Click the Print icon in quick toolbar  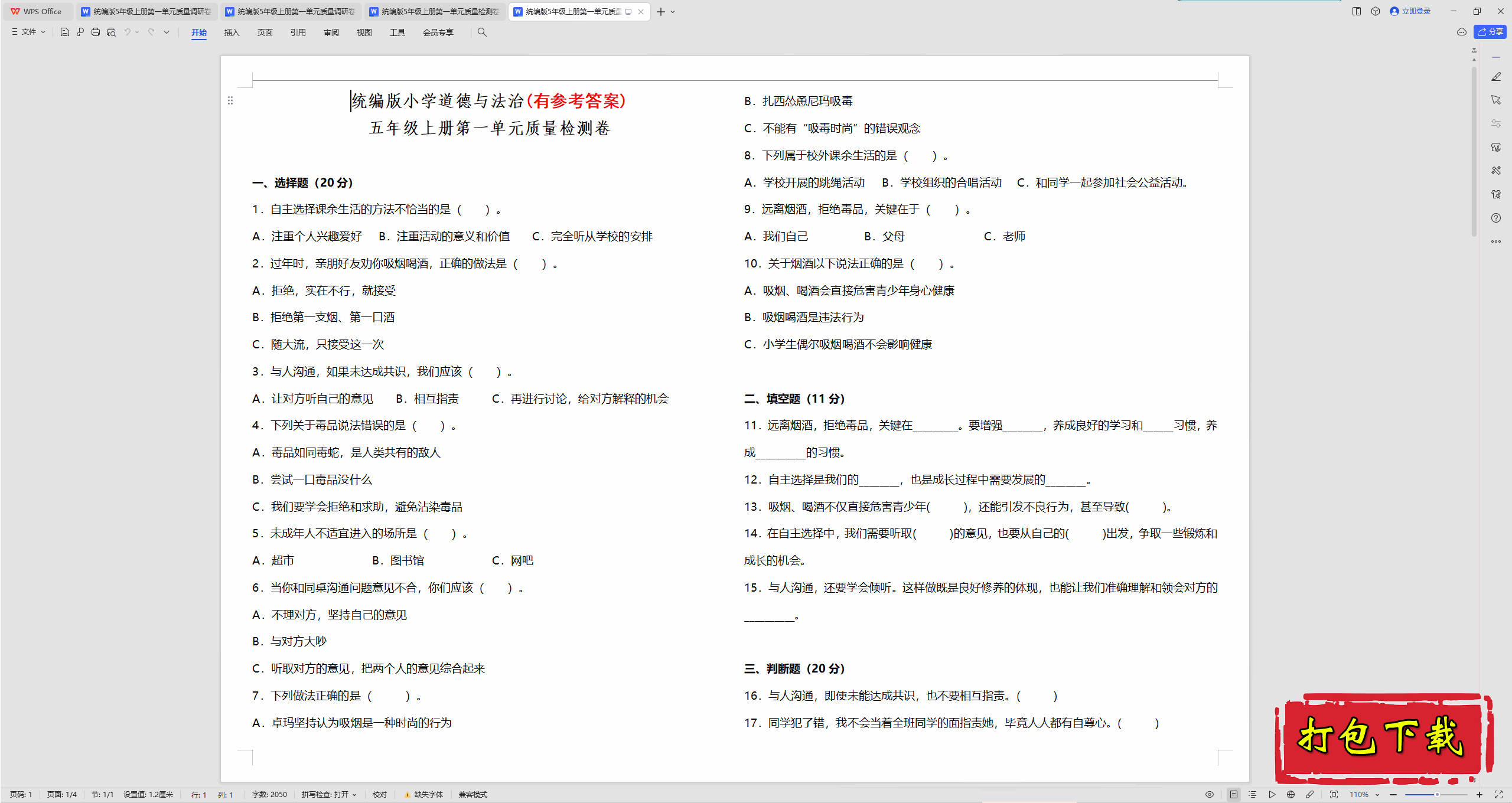tap(96, 32)
